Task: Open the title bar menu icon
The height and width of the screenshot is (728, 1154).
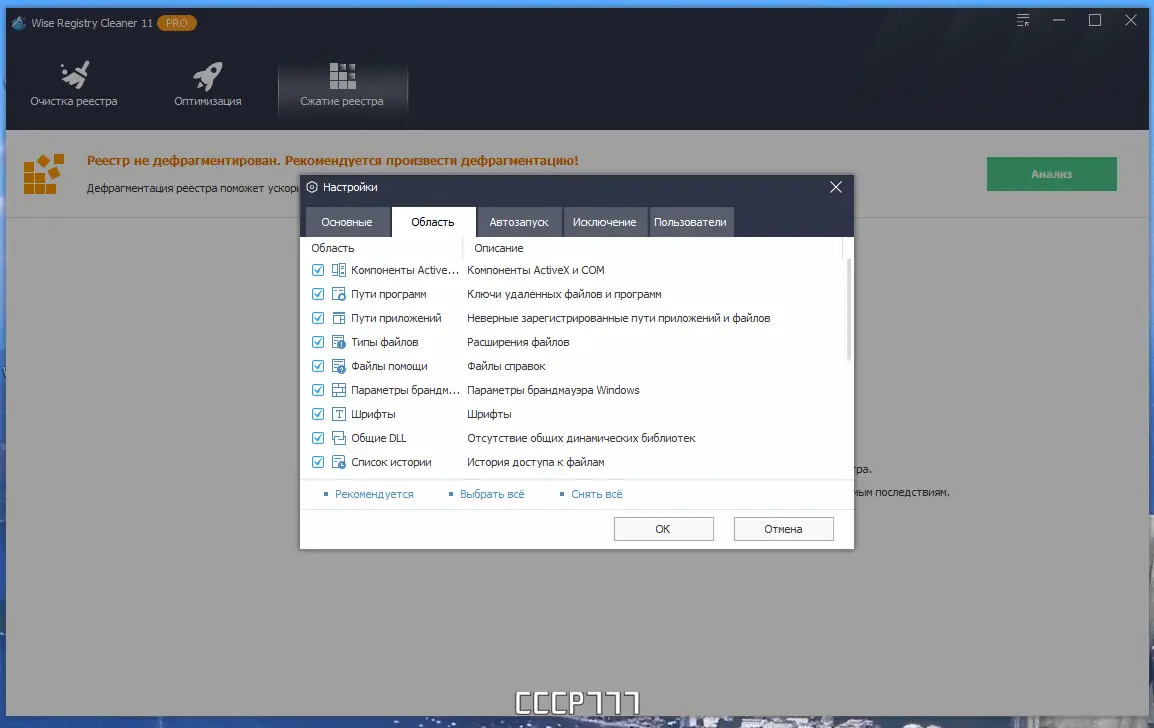Action: pos(1023,21)
